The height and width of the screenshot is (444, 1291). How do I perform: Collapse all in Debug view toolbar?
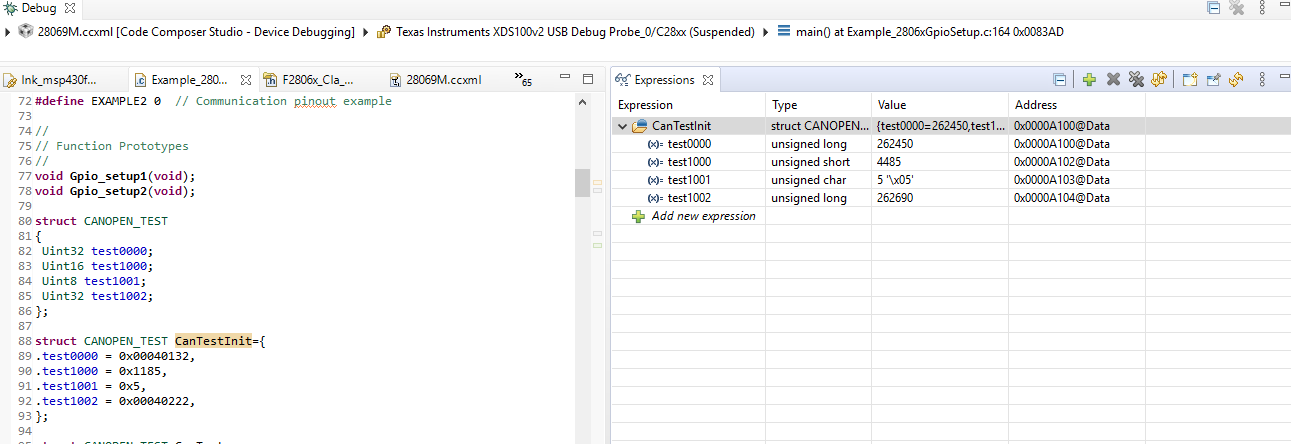[x=1213, y=8]
